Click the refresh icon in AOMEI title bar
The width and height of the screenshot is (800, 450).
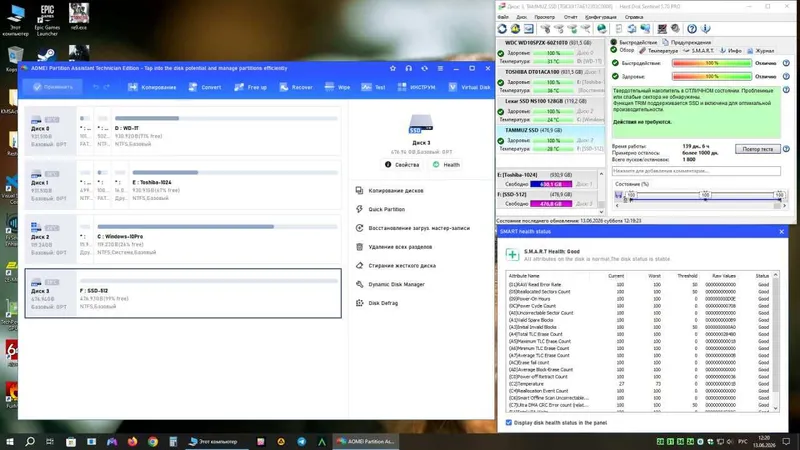coord(424,68)
